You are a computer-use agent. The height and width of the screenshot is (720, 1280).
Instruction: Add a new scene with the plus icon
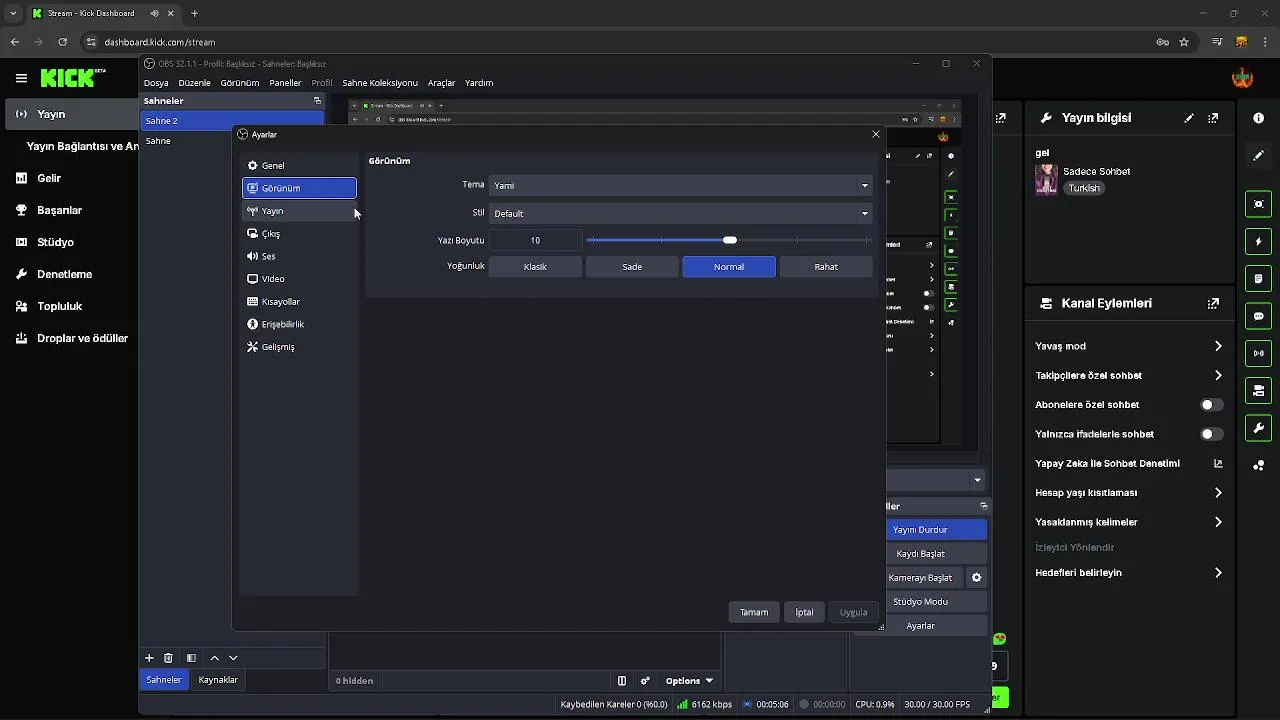pyautogui.click(x=149, y=658)
